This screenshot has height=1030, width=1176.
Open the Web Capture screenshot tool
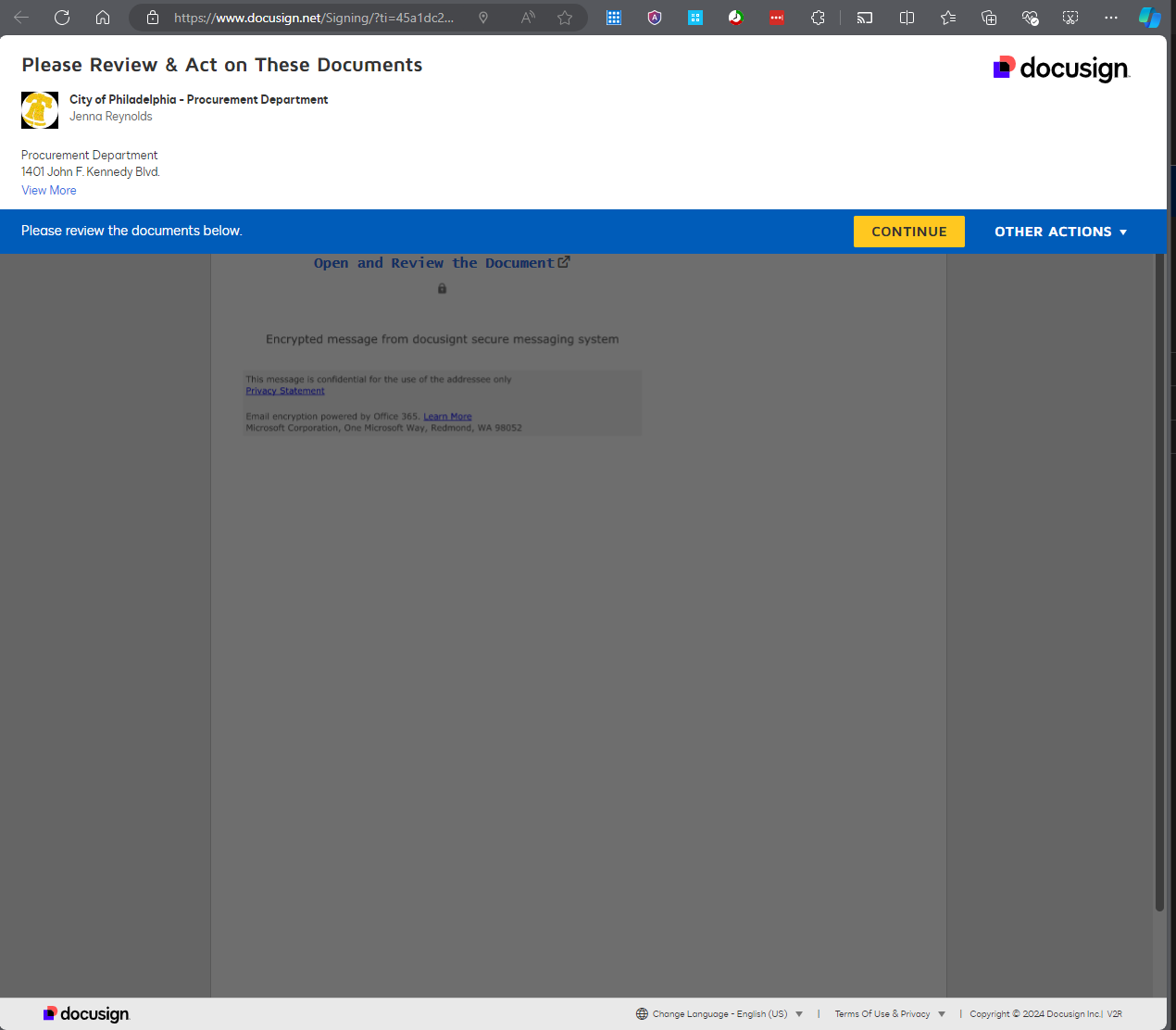pos(1070,17)
